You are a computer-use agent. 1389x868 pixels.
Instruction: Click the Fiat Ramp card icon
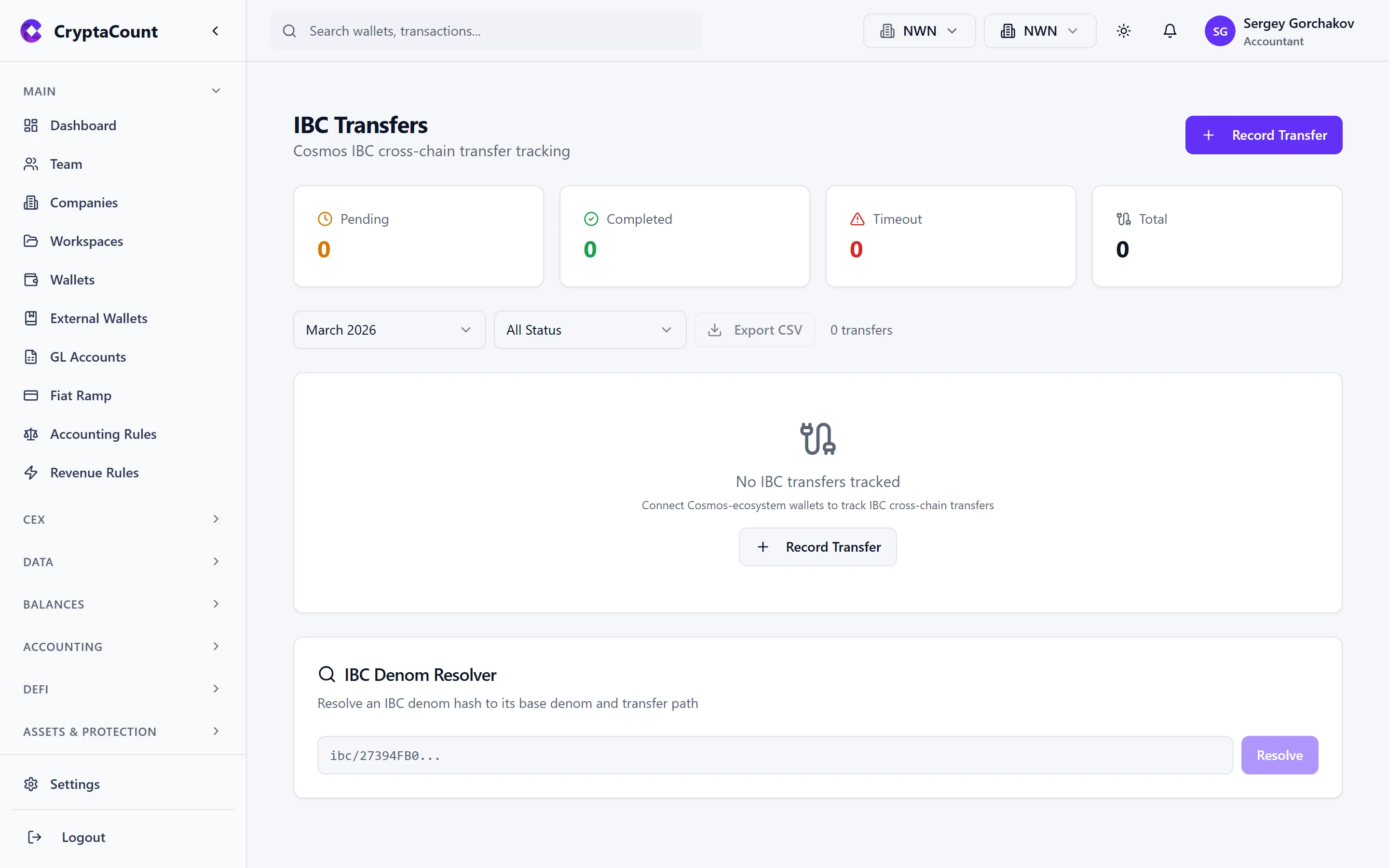point(31,395)
